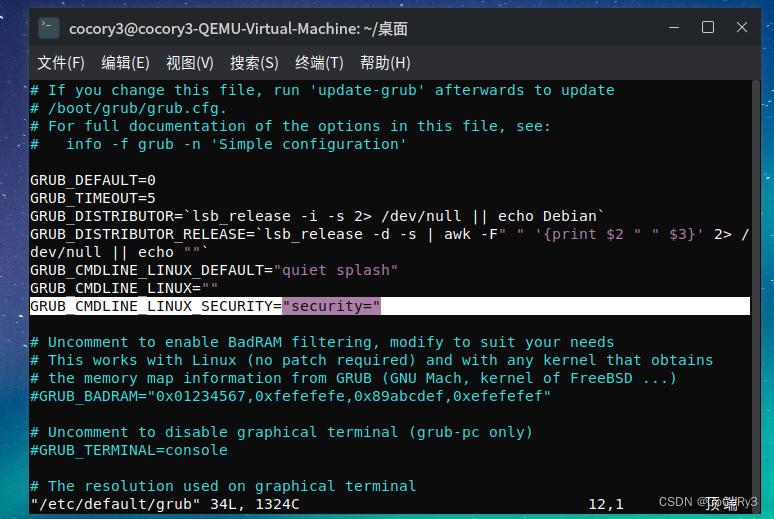Click the comment line /boot/grub/grub.cfg.

128,108
